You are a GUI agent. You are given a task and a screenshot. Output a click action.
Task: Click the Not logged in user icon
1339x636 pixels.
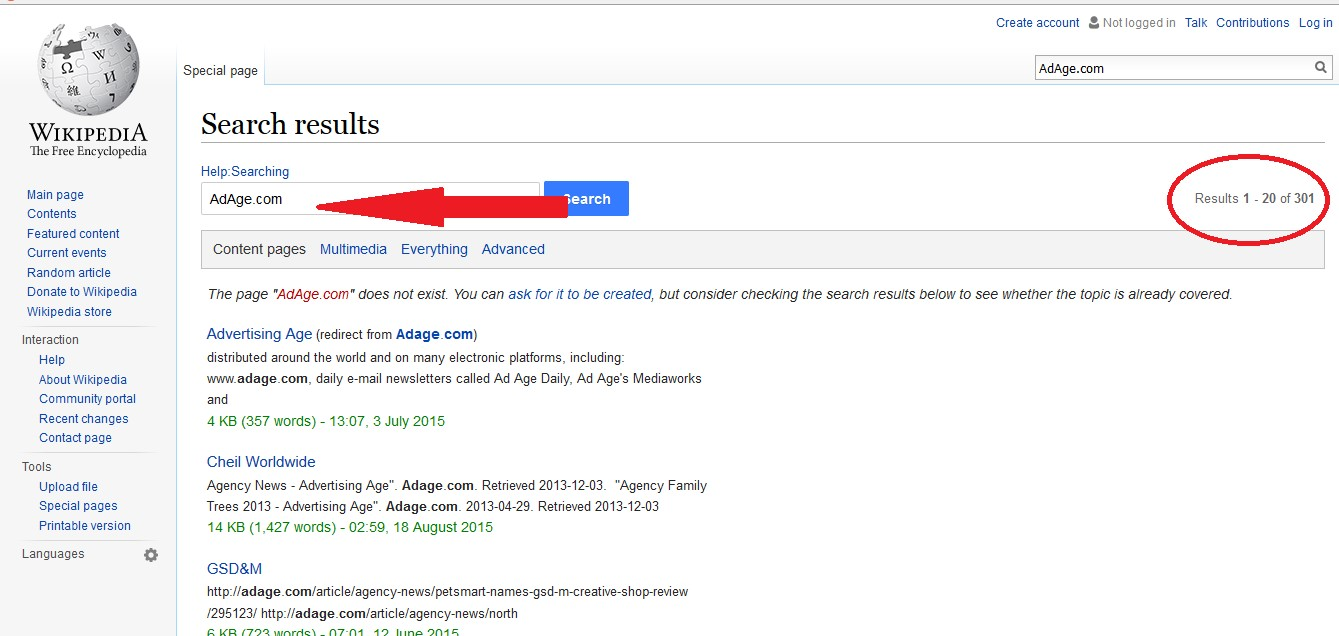(1094, 23)
